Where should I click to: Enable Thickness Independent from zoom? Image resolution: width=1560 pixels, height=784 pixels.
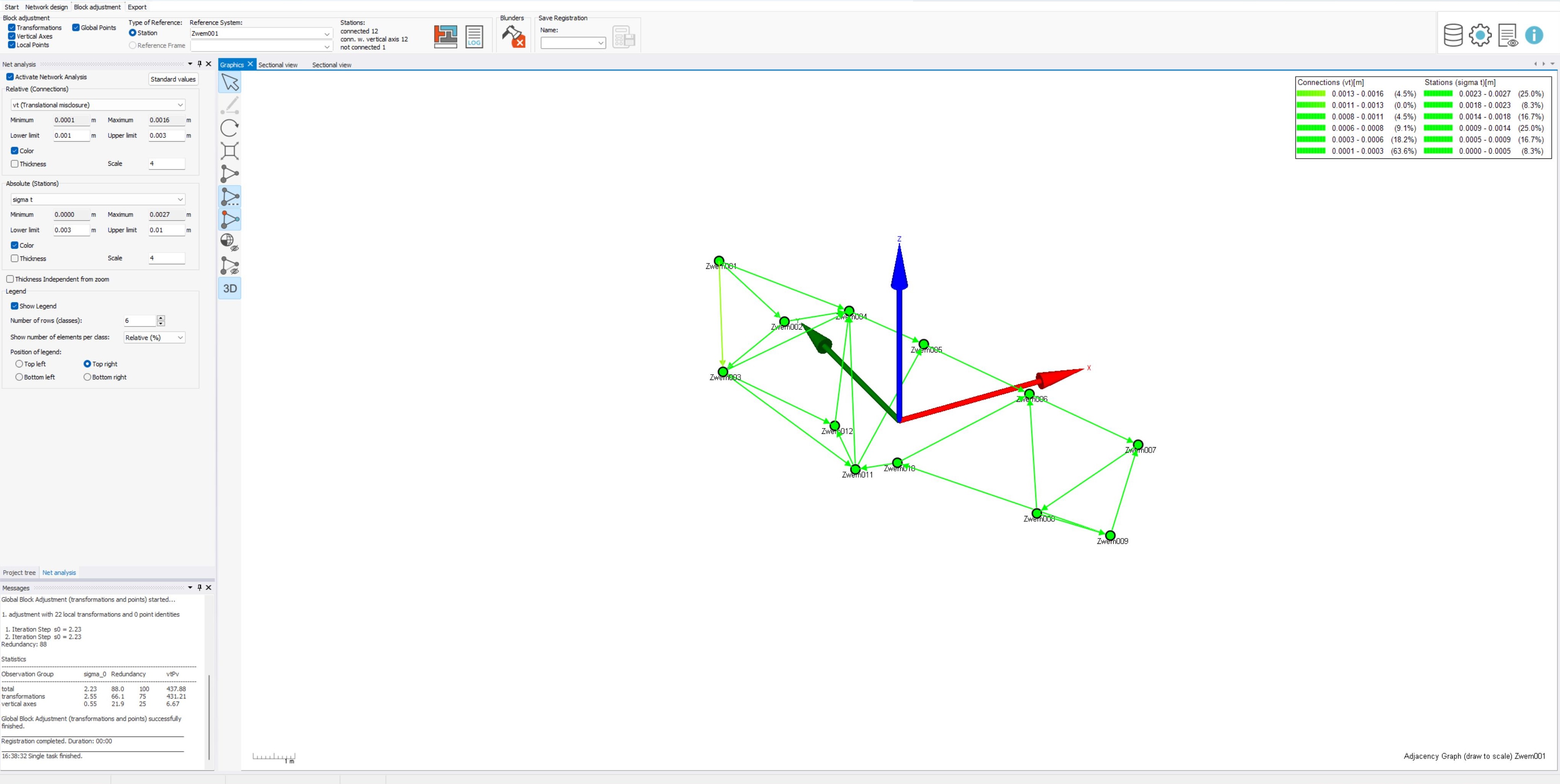coord(10,279)
